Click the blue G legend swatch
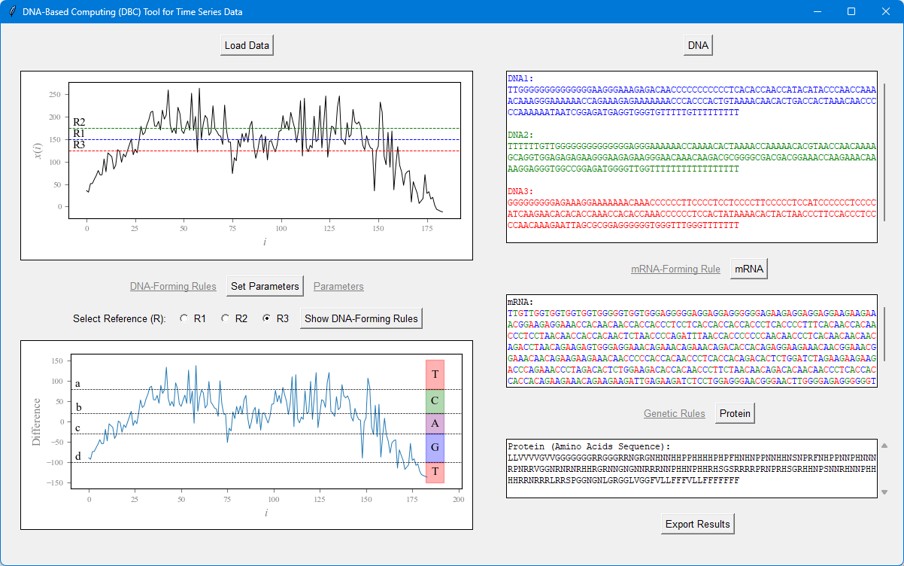 point(435,448)
